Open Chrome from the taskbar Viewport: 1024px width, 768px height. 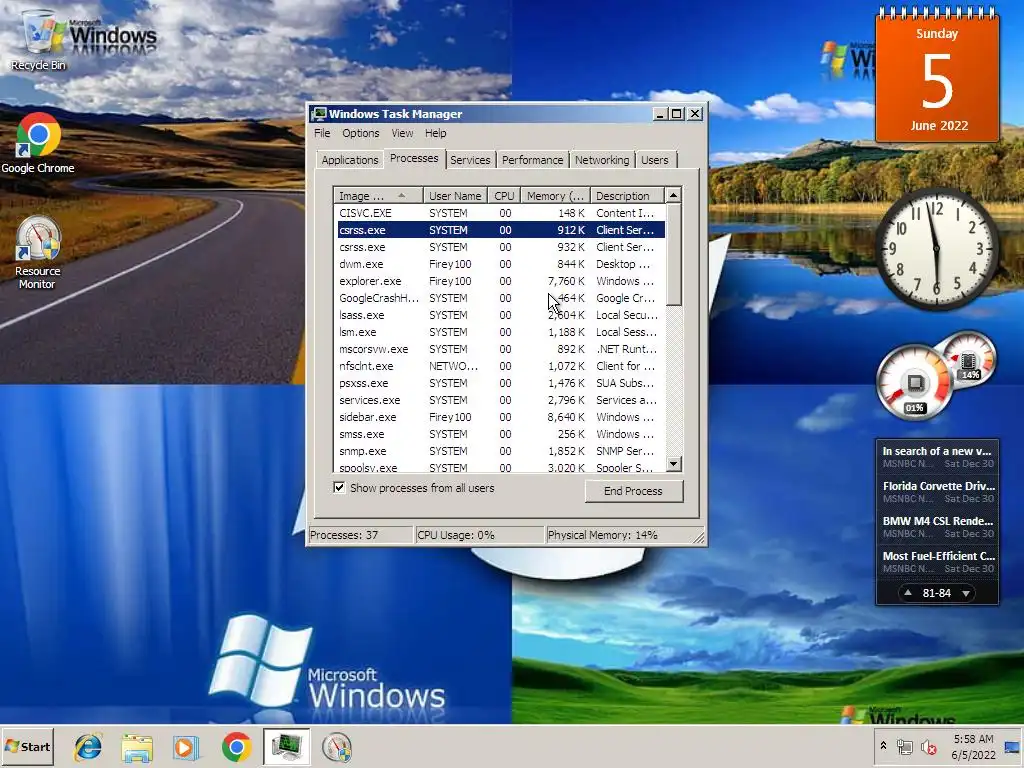[236, 747]
